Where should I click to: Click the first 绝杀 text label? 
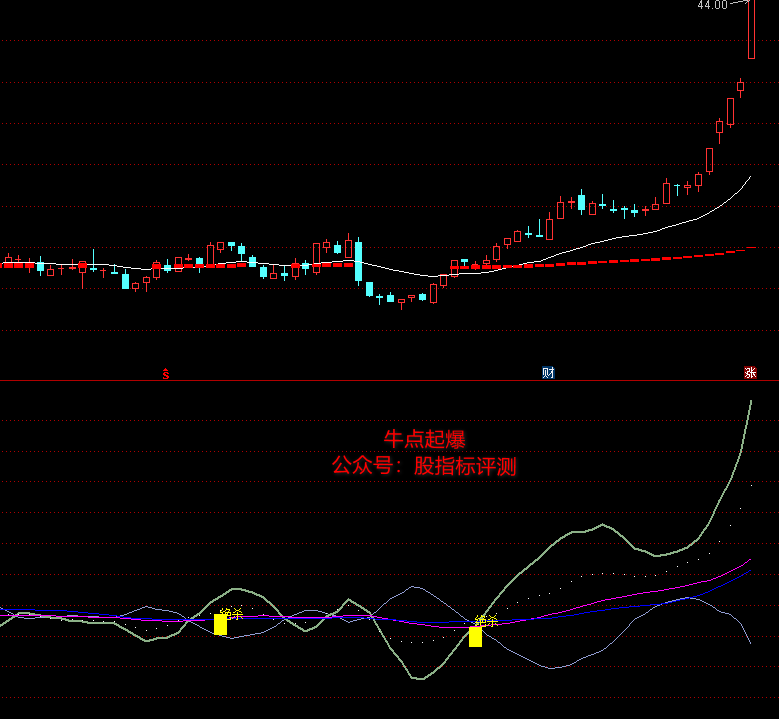231,613
